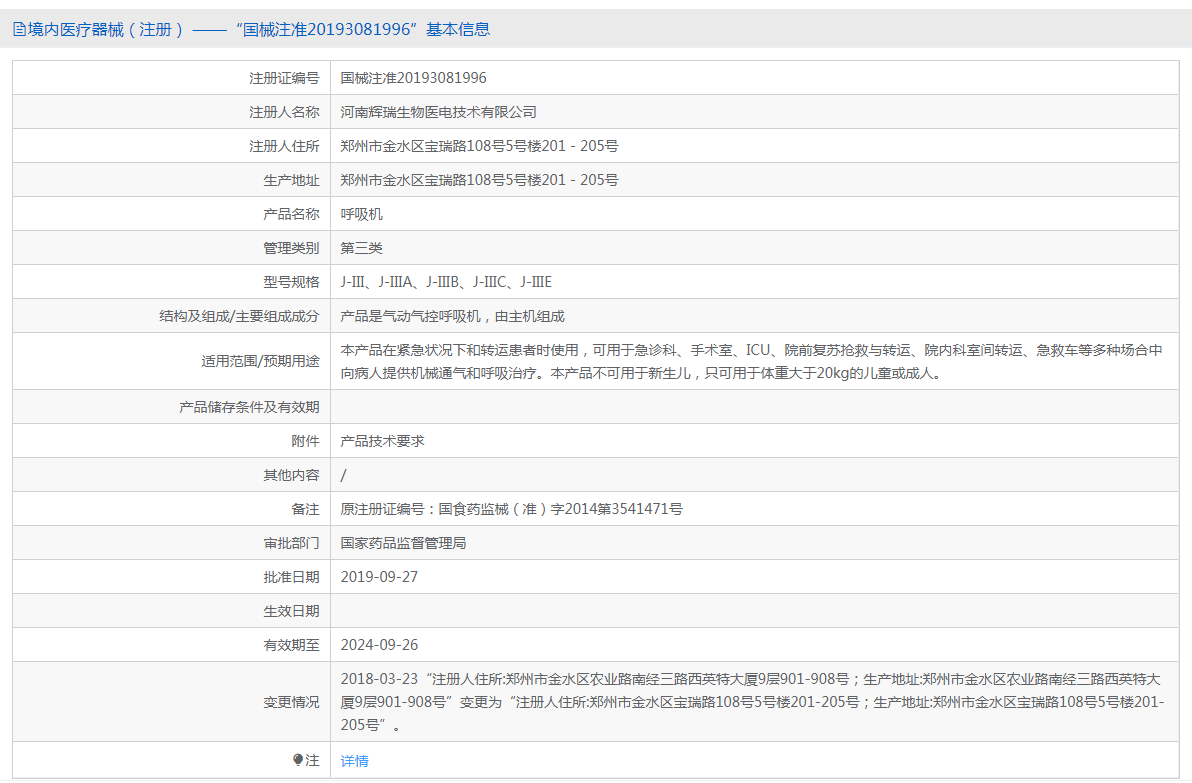Viewport: 1192px width, 783px height.
Task: Select the address in the 注册人住所 row
Action: pyautogui.click(x=479, y=146)
